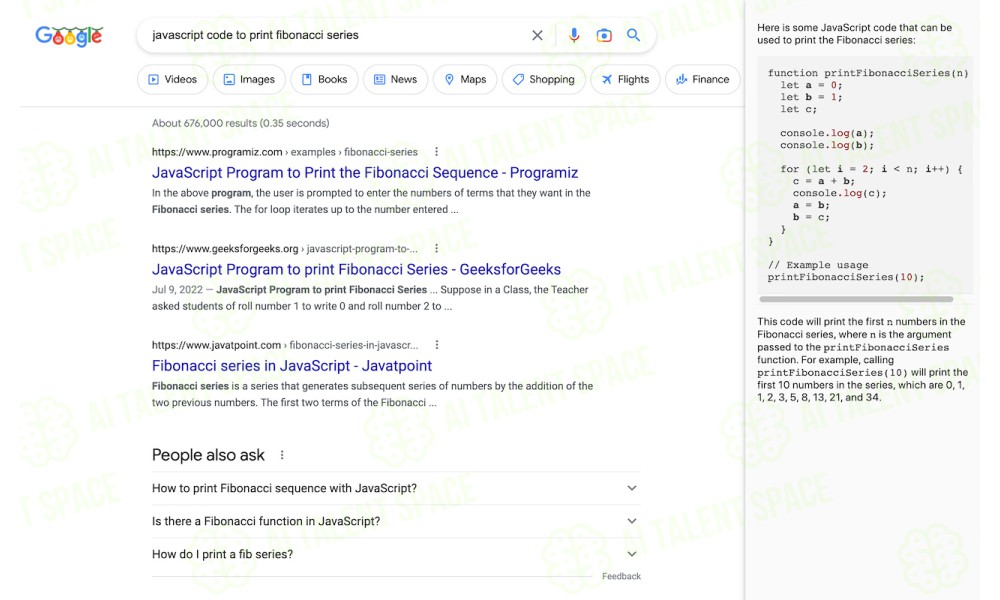Open the Programiz Fibonacci Sequence result
This screenshot has height=600, width=1000.
[x=365, y=173]
